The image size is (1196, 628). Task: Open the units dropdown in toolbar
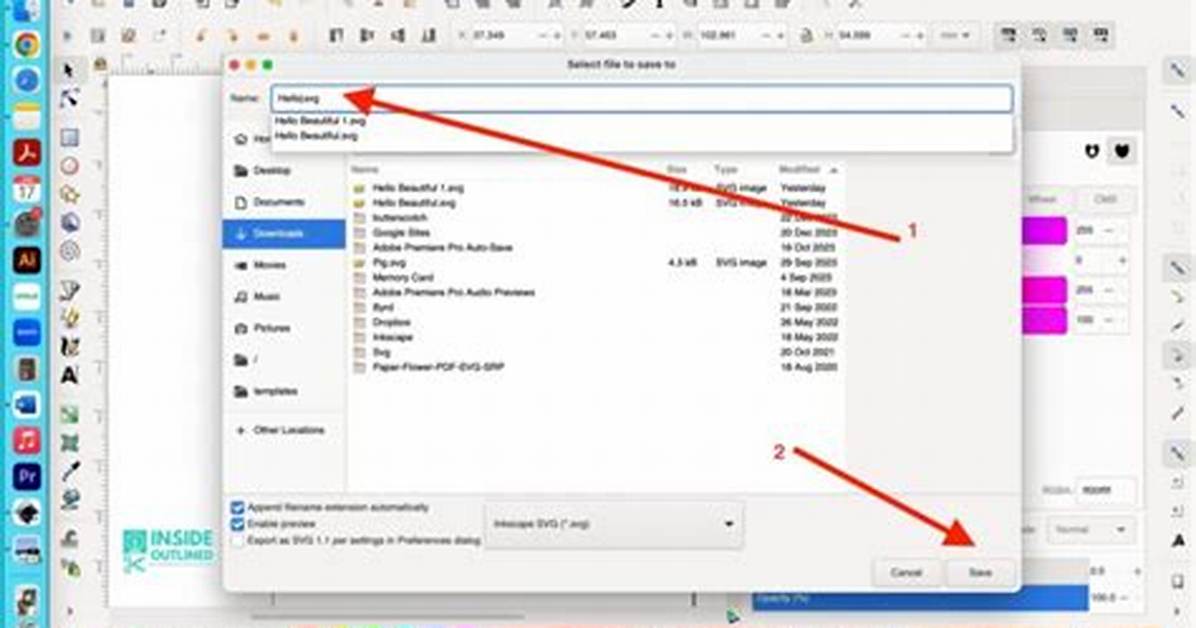click(955, 35)
